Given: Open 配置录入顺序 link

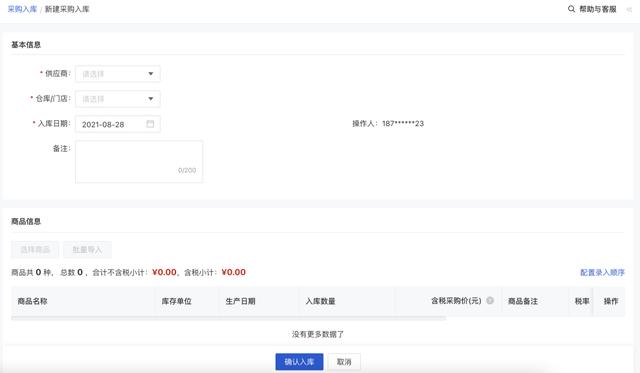Looking at the screenshot, I should click(602, 272).
